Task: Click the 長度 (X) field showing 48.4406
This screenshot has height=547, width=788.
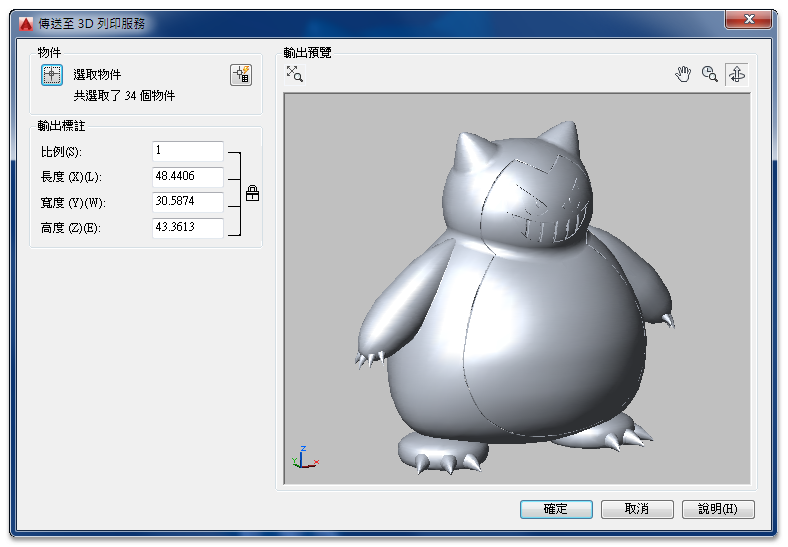Action: 188,176
